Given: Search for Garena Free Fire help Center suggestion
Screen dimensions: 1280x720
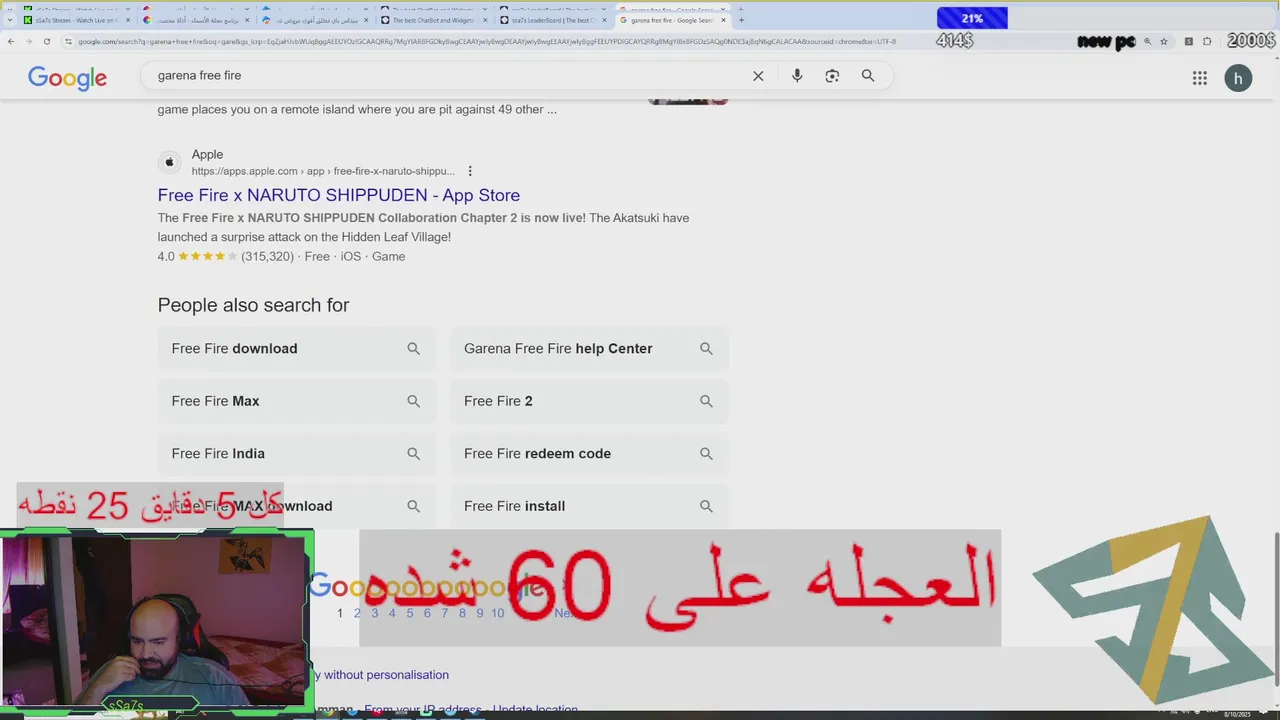Looking at the screenshot, I should point(589,349).
